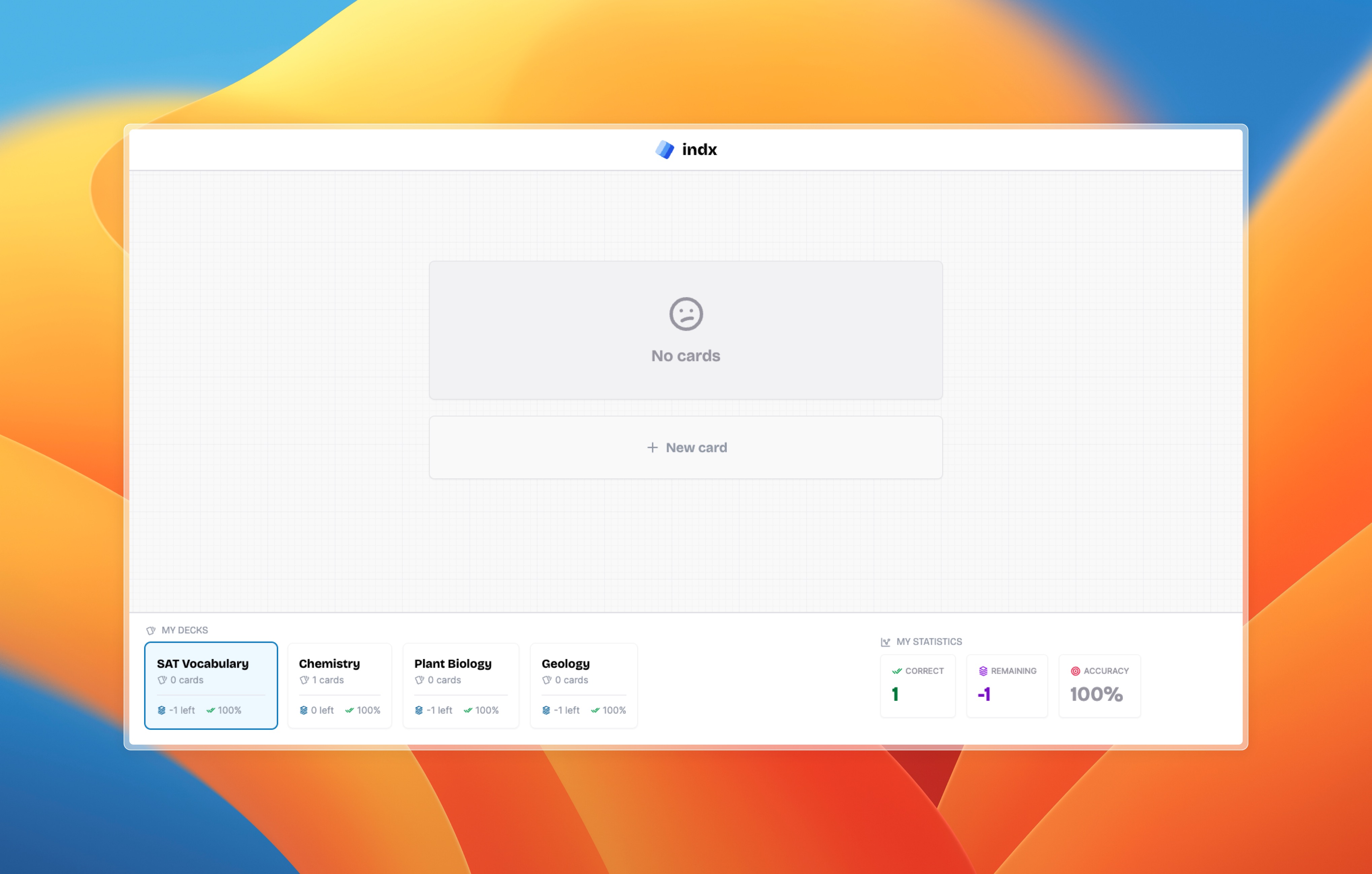
Task: Click the indx logo icon
Action: tap(664, 149)
